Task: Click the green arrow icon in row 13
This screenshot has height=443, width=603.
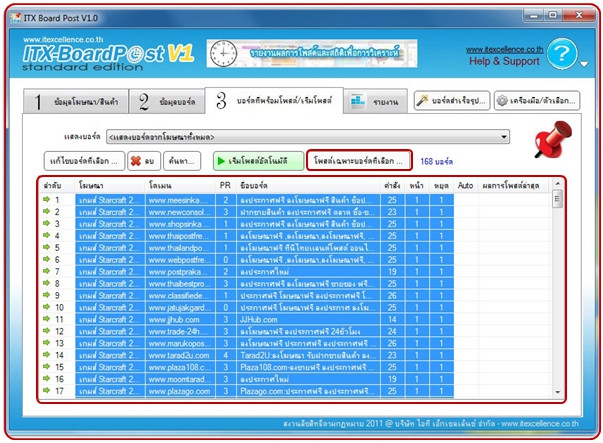Action: click(47, 342)
